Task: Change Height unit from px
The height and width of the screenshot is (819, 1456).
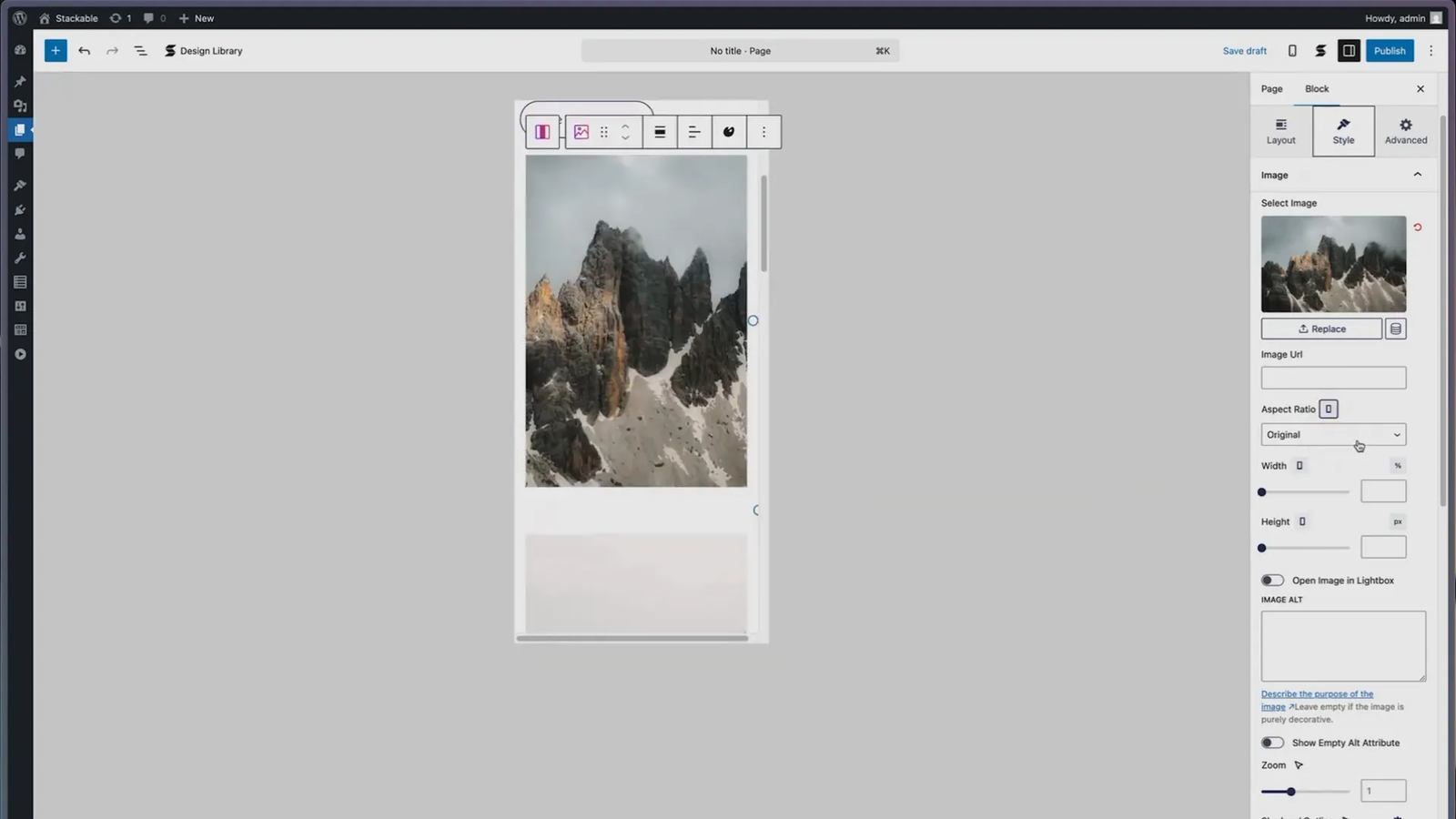Action: point(1398,521)
